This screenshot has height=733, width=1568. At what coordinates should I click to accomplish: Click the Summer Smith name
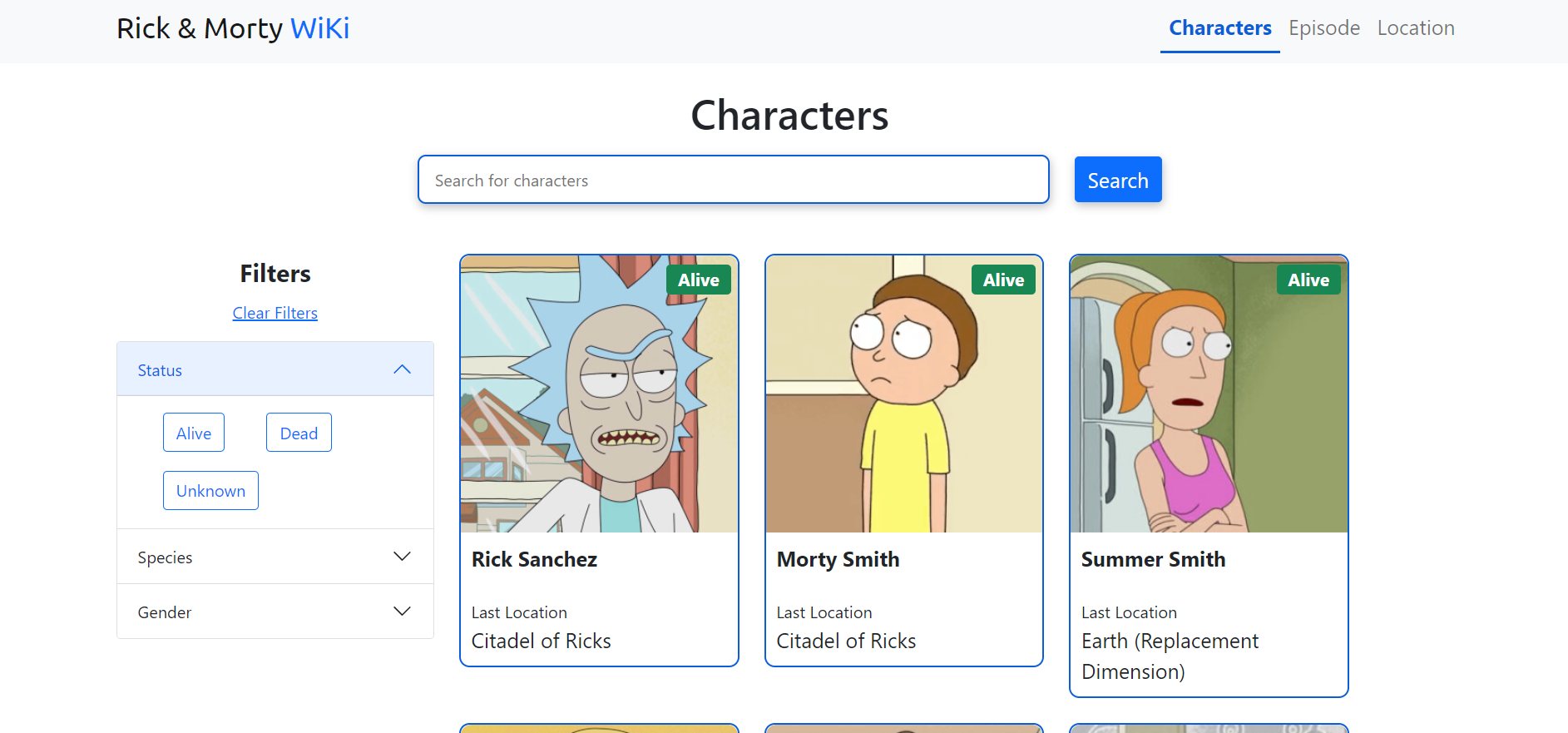pyautogui.click(x=1153, y=559)
